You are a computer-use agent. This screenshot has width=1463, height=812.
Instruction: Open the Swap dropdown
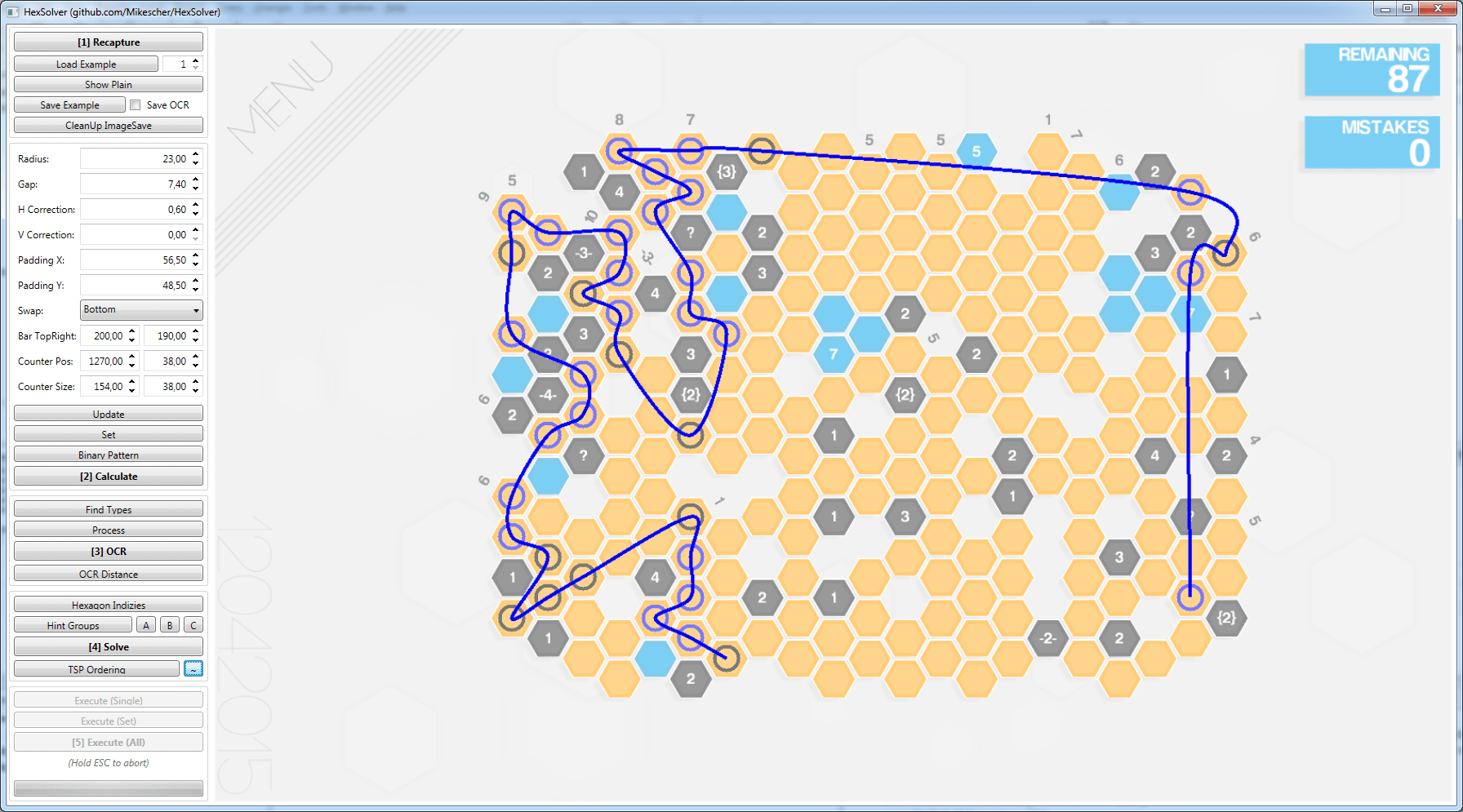141,310
